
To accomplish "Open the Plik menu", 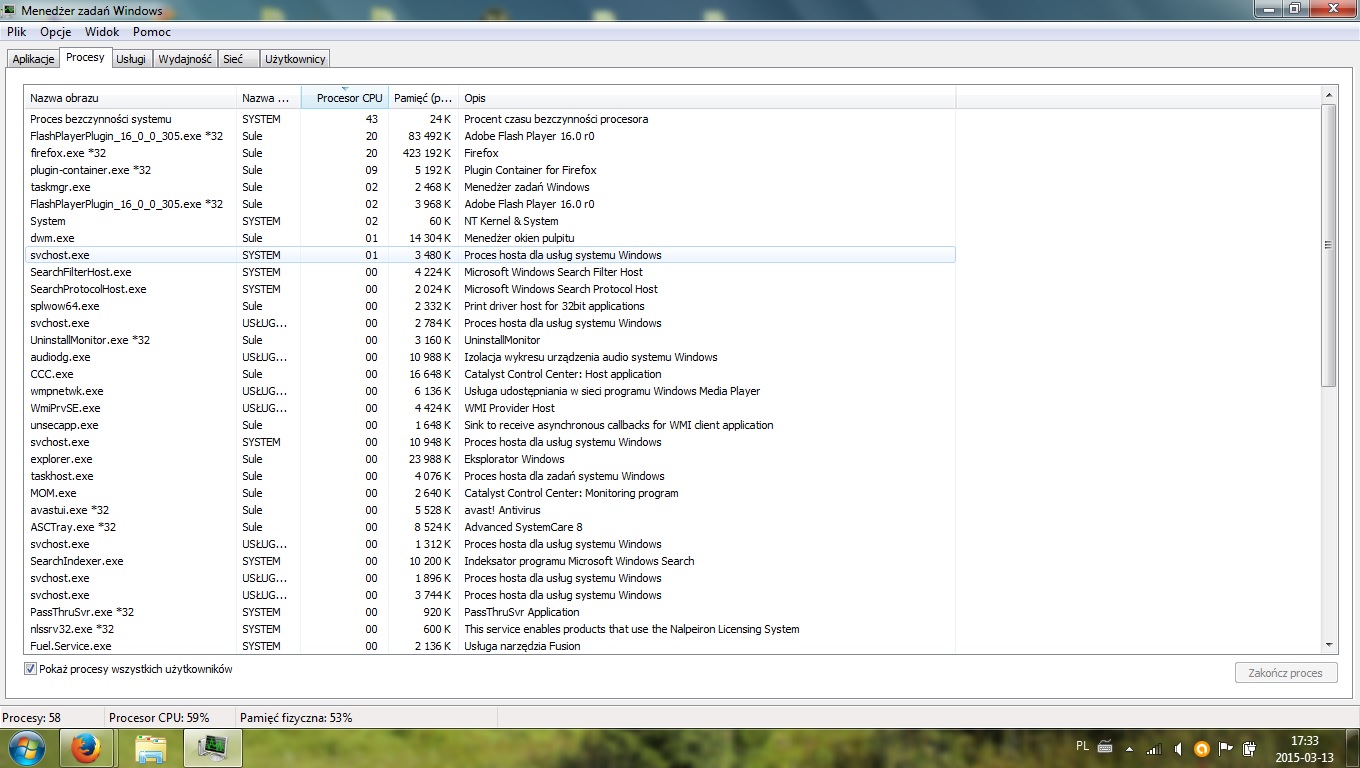I will (x=16, y=32).
